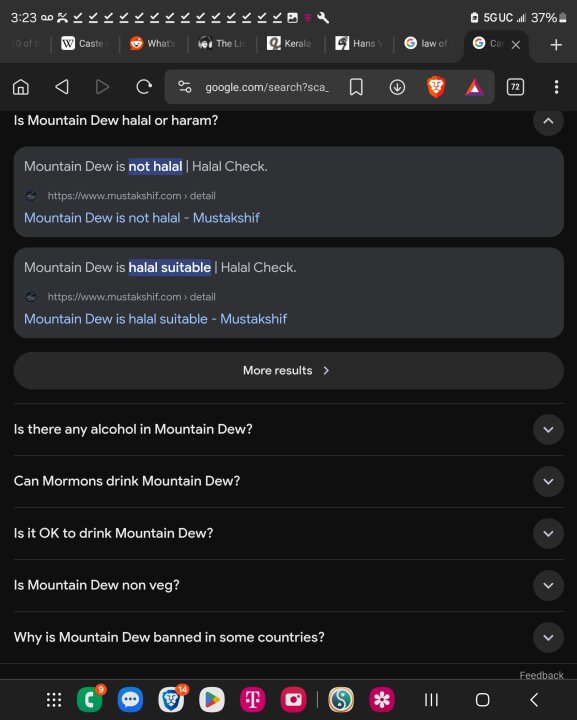Viewport: 577px width, 720px height.
Task: Open the tab switcher showing 72 tabs
Action: pos(515,87)
